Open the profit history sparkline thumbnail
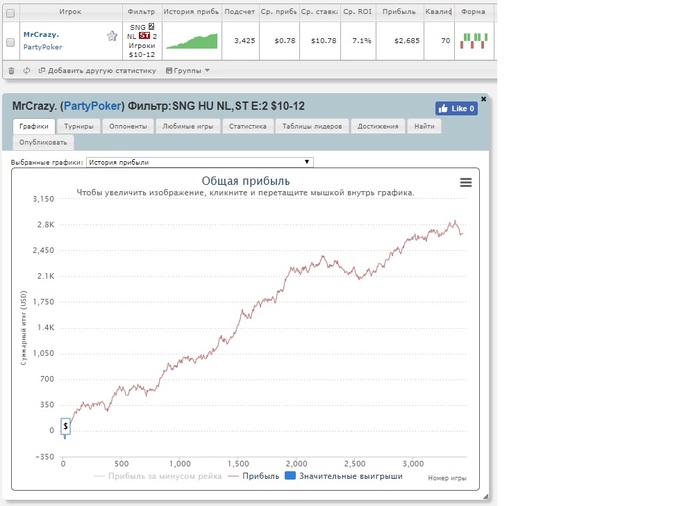The height and width of the screenshot is (506, 700). point(192,41)
